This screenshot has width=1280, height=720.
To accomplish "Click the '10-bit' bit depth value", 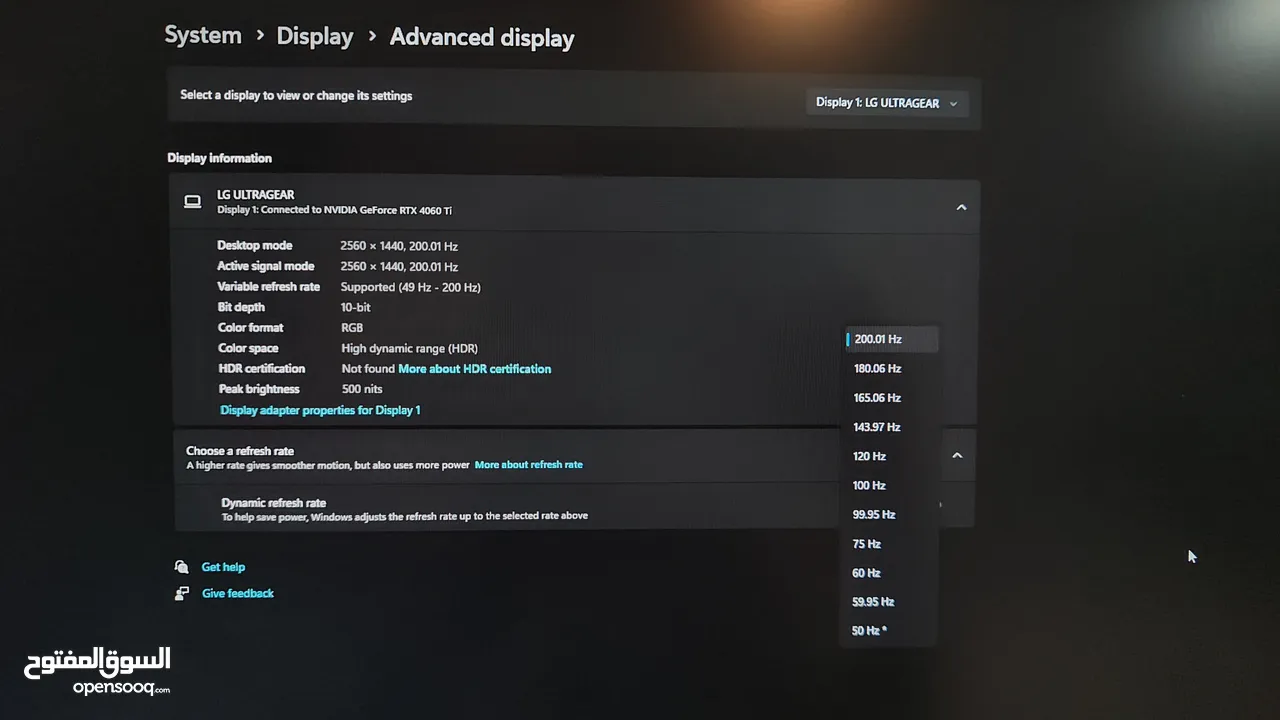I will 356,307.
